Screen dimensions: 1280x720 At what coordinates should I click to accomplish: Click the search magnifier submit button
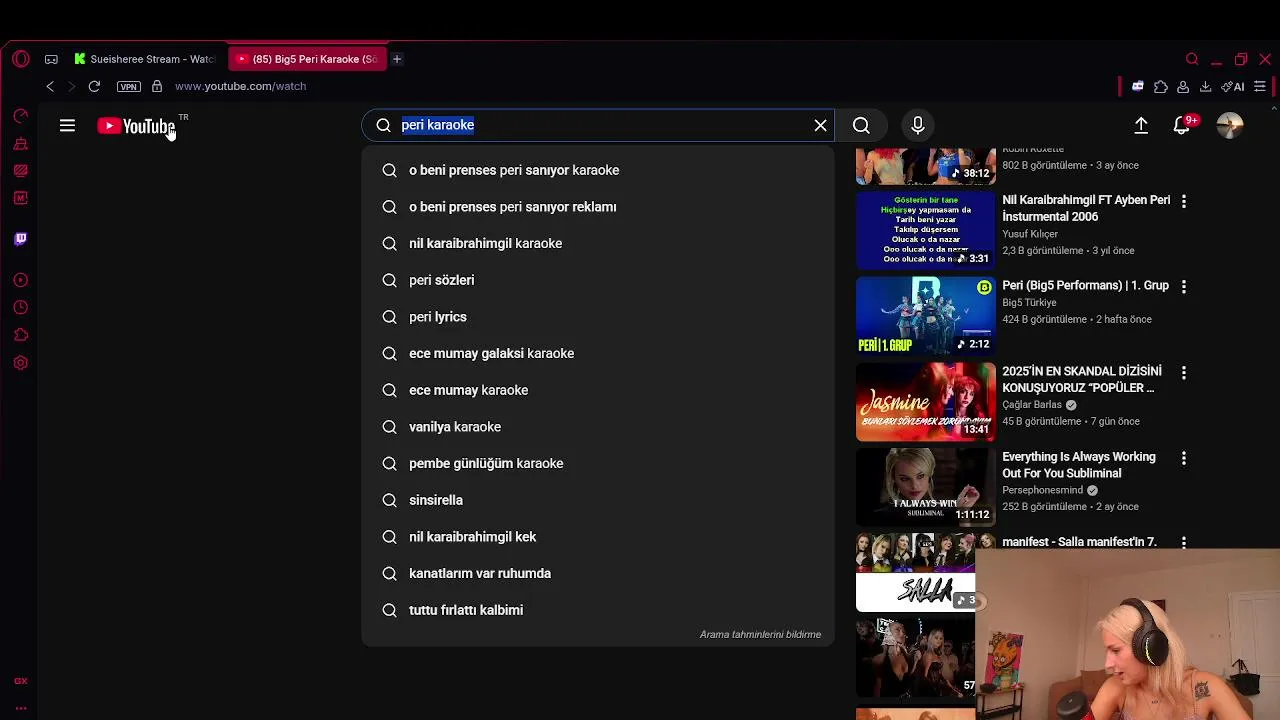861,125
